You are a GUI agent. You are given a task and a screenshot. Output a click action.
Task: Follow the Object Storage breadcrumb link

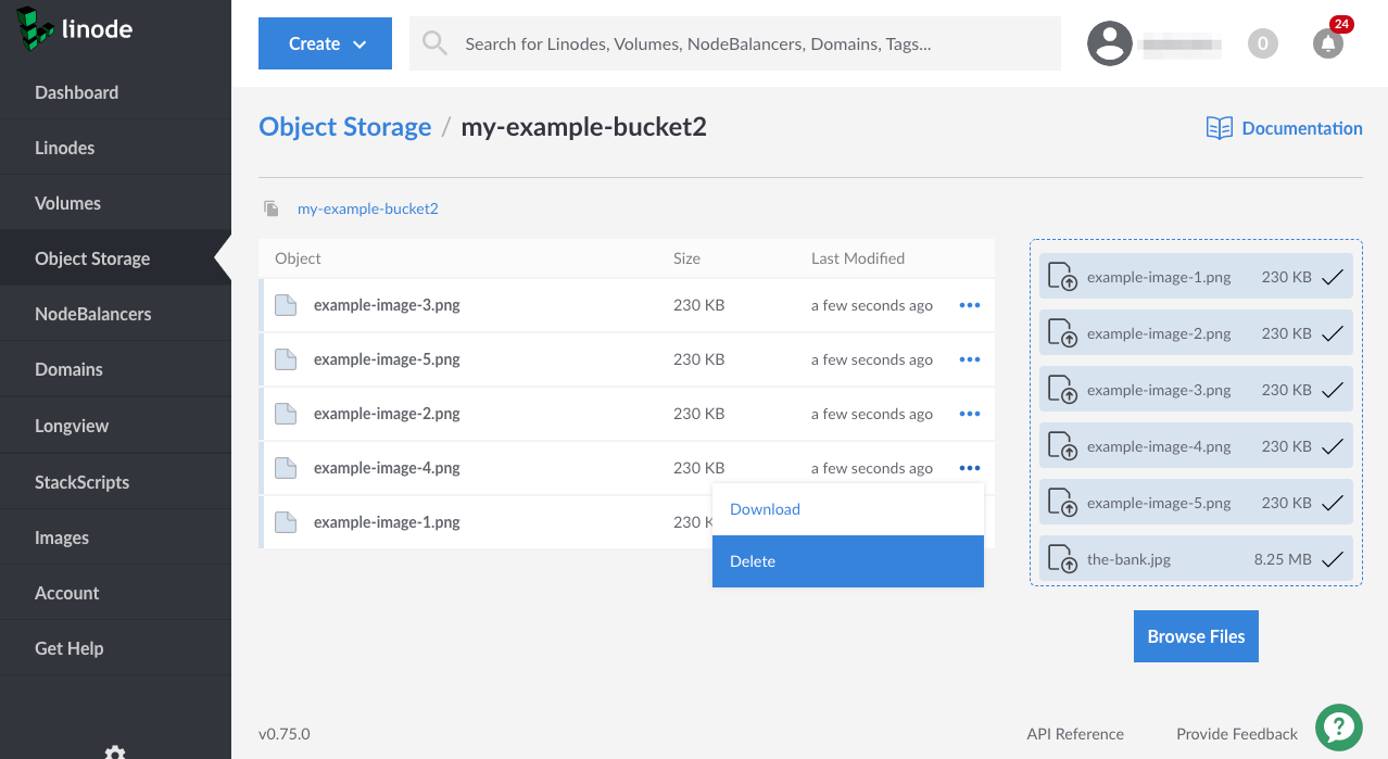(345, 127)
